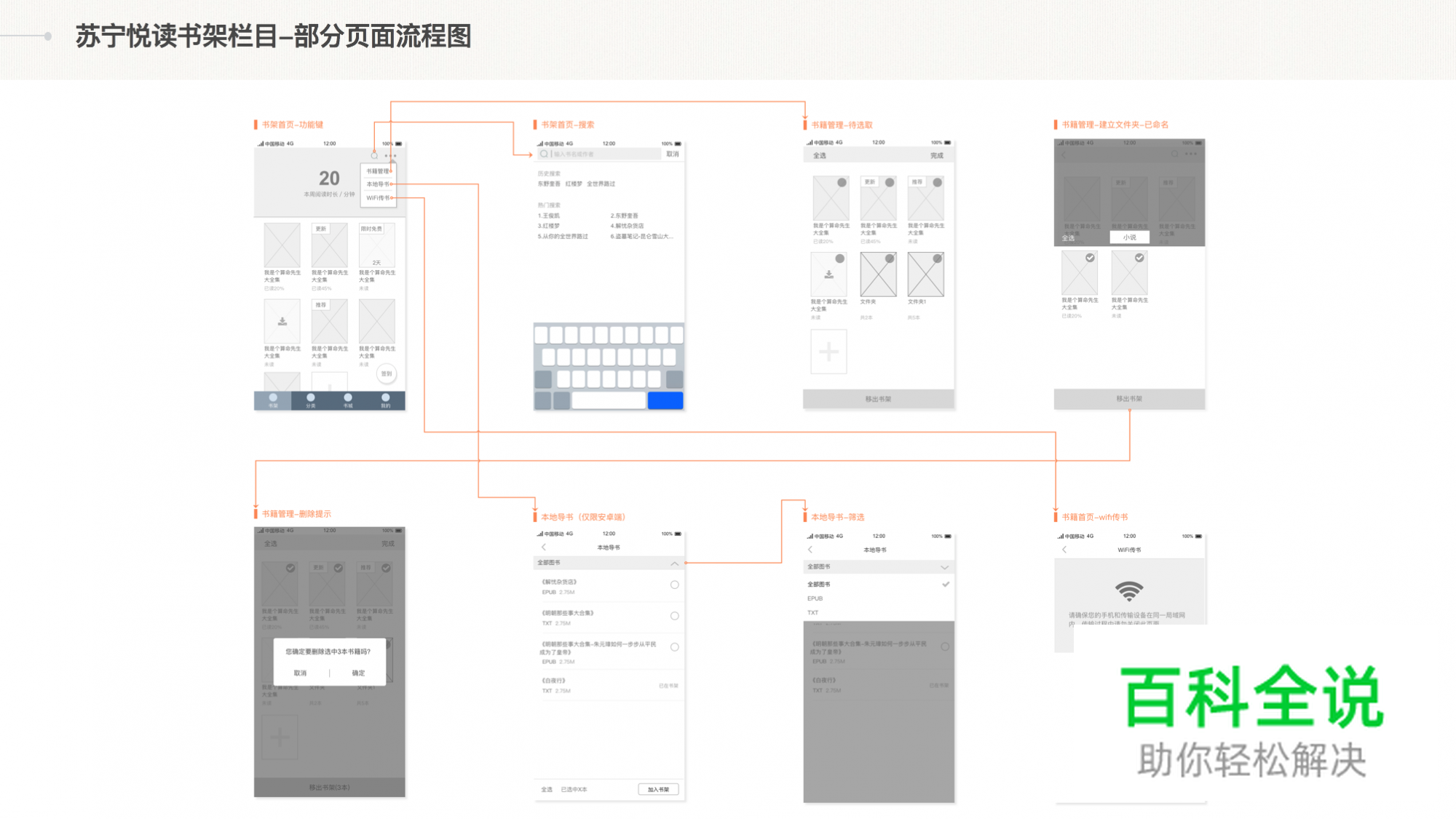Select WiFi传书 in popup menu
Viewport: 1456px width, 819px height.
[x=378, y=198]
